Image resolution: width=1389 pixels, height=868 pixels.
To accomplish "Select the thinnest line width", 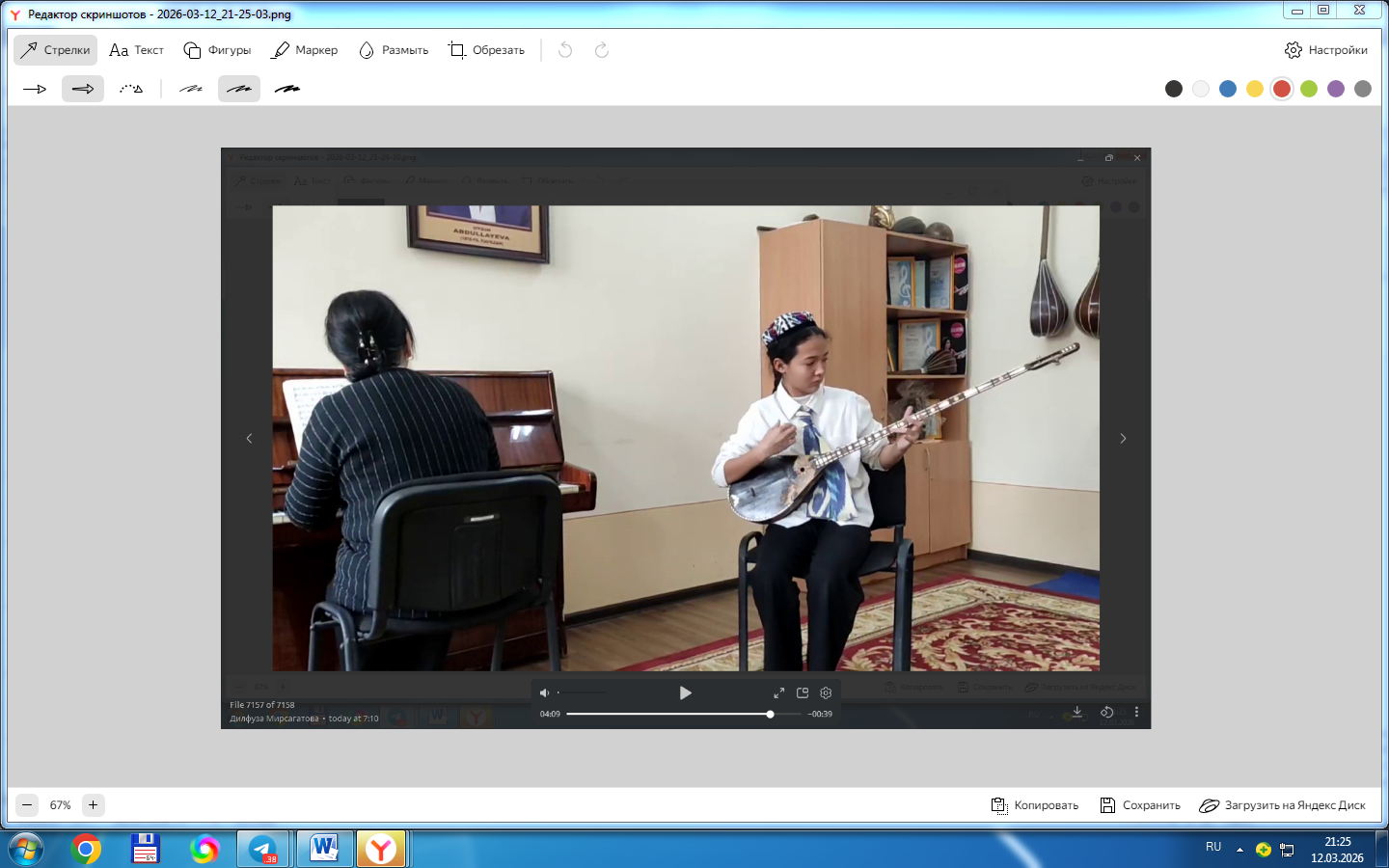I will 191,89.
